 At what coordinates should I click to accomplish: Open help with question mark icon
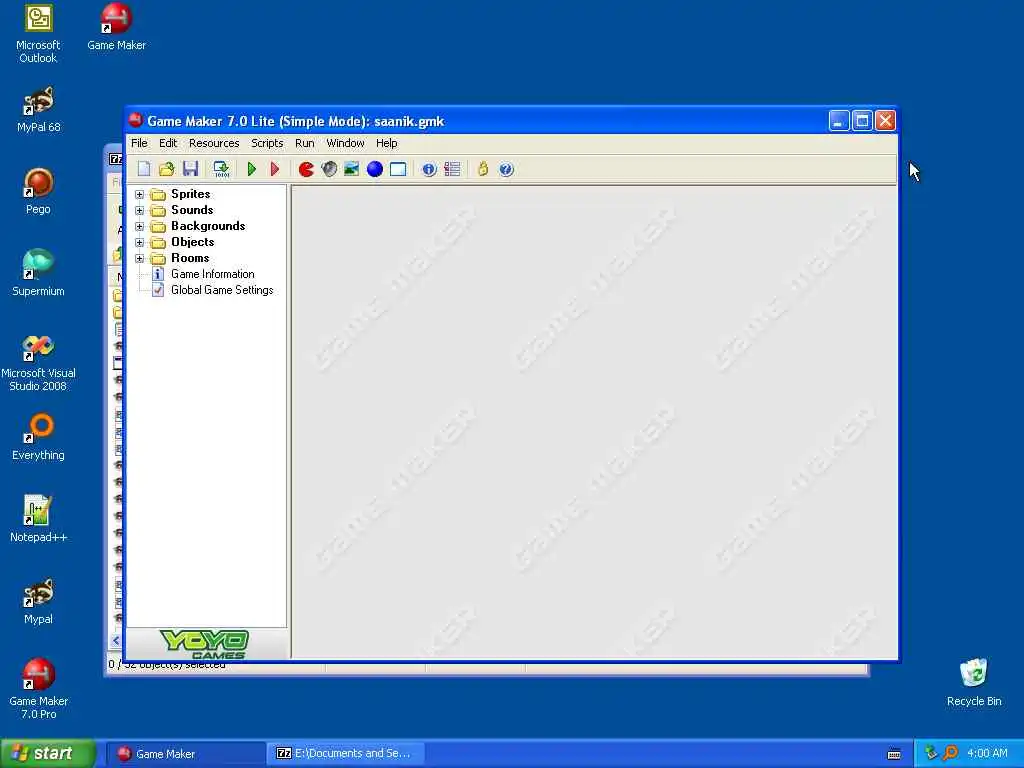click(506, 169)
